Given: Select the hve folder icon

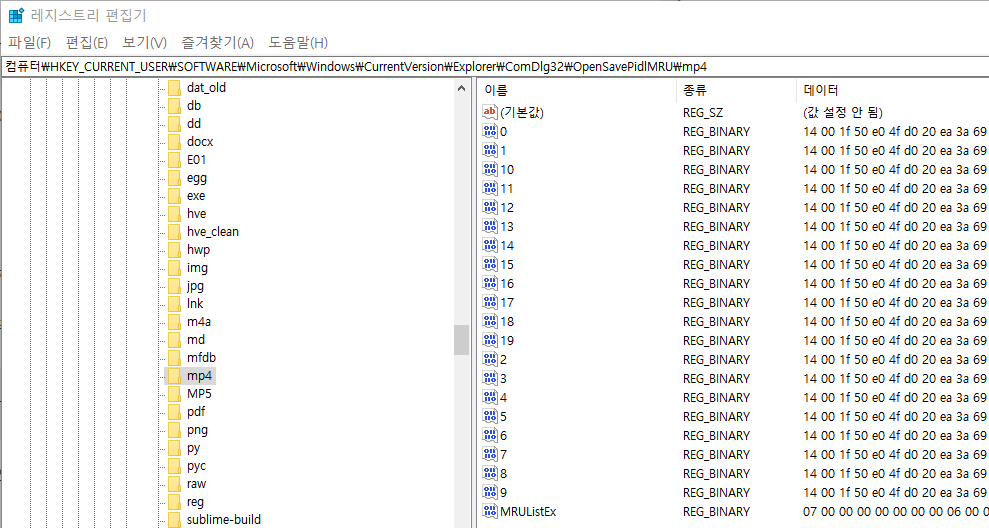Looking at the screenshot, I should tap(175, 214).
